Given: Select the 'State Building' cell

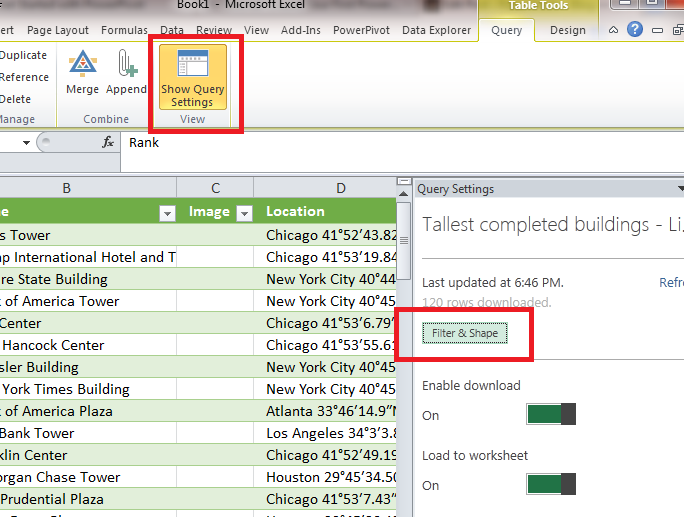Looking at the screenshot, I should point(88,279).
